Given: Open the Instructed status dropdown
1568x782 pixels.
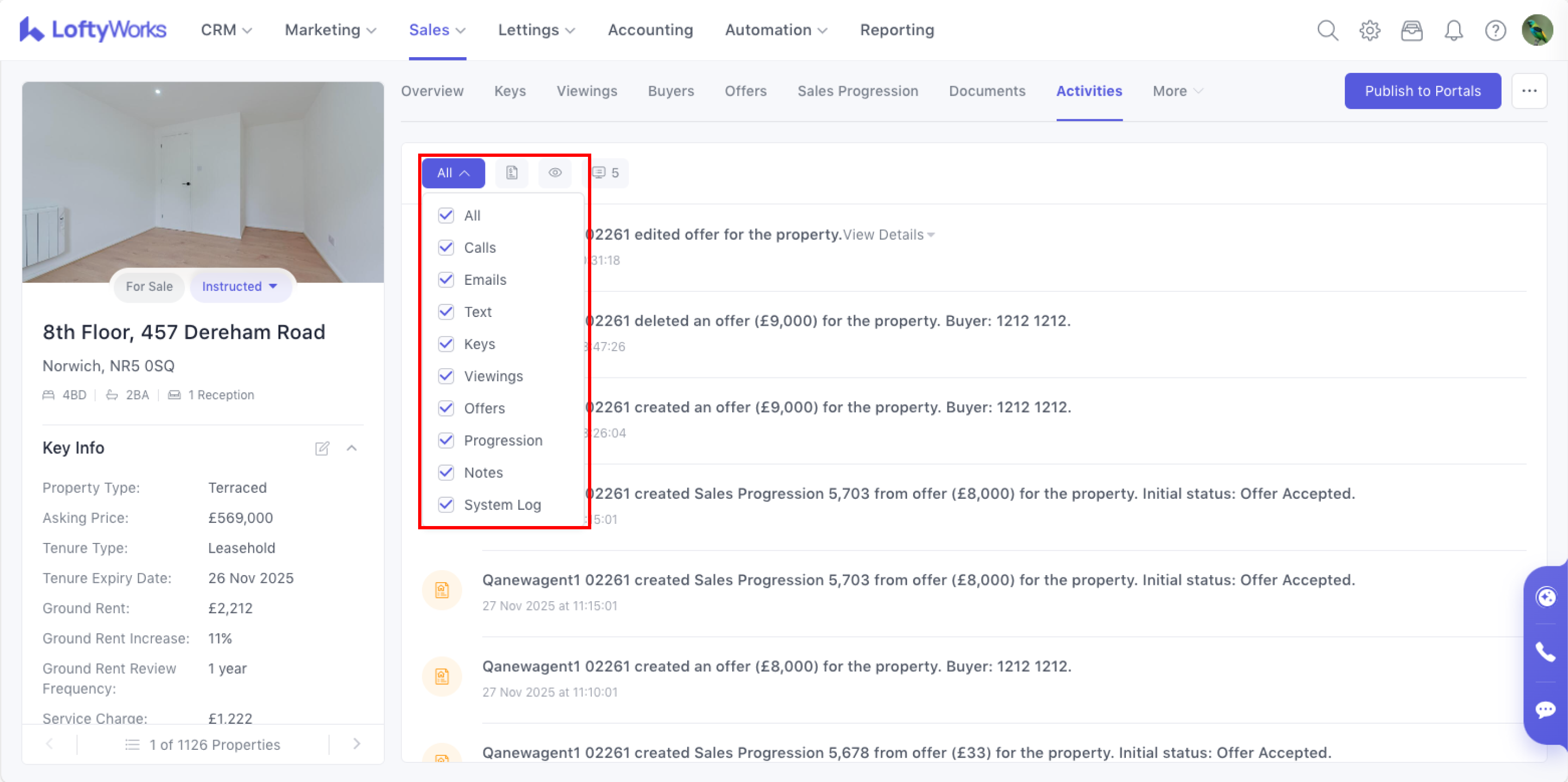Looking at the screenshot, I should click(241, 286).
